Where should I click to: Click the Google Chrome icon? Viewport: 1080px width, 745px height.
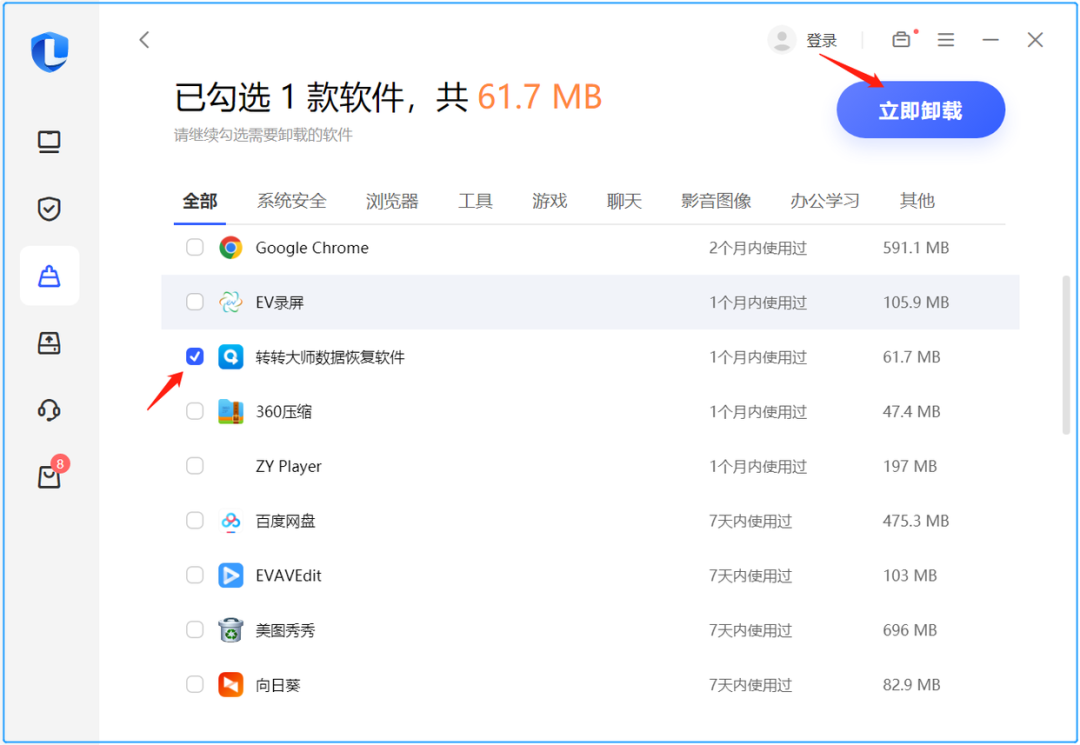pyautogui.click(x=231, y=248)
